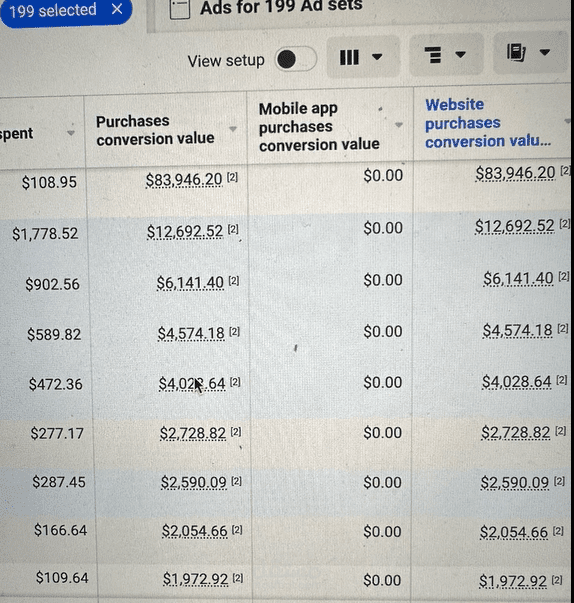This screenshot has width=574, height=603.
Task: Click footnote [2] next to $6,141.40
Action: pyautogui.click(x=234, y=282)
